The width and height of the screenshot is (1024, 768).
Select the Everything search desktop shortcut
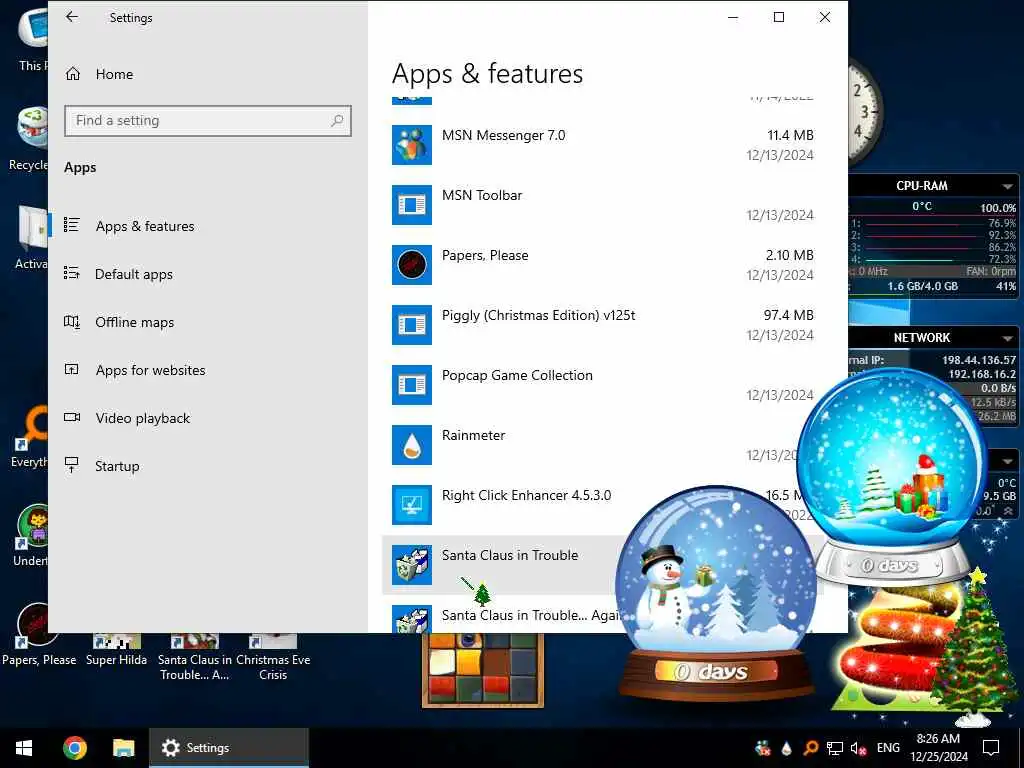29,436
